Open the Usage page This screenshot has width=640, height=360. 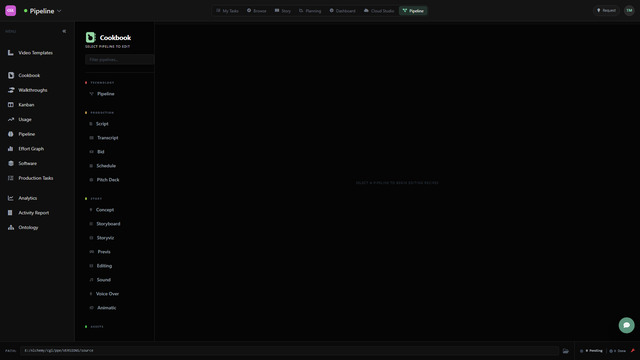pyautogui.click(x=20, y=120)
